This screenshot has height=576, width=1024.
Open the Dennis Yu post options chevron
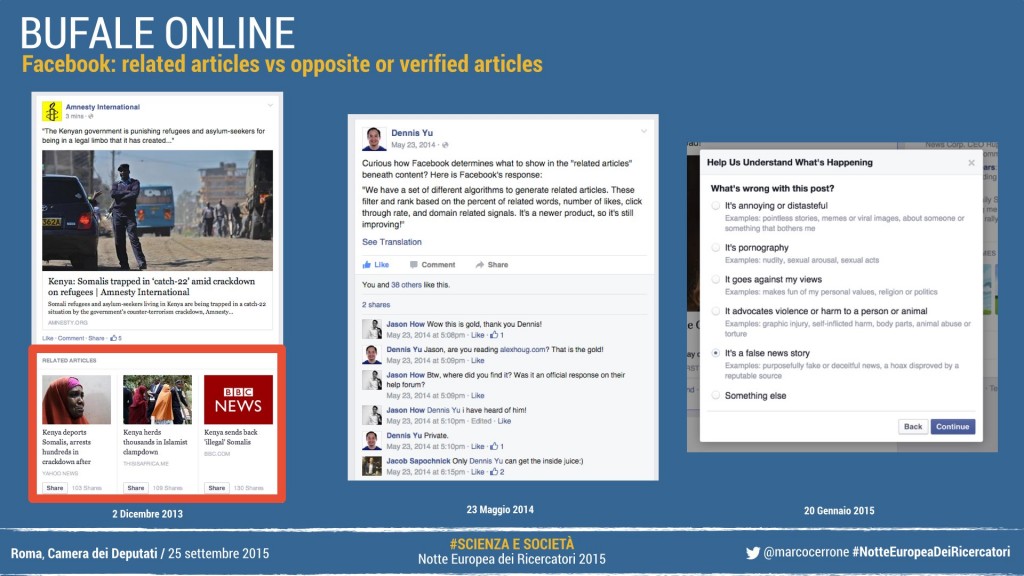coord(643,132)
